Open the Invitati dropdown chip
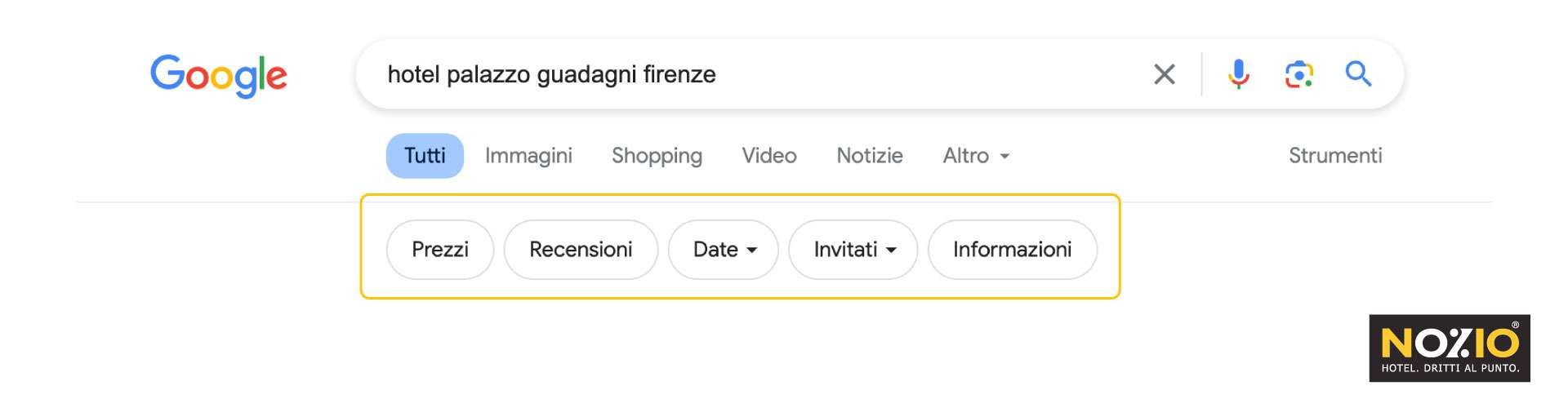 click(853, 249)
